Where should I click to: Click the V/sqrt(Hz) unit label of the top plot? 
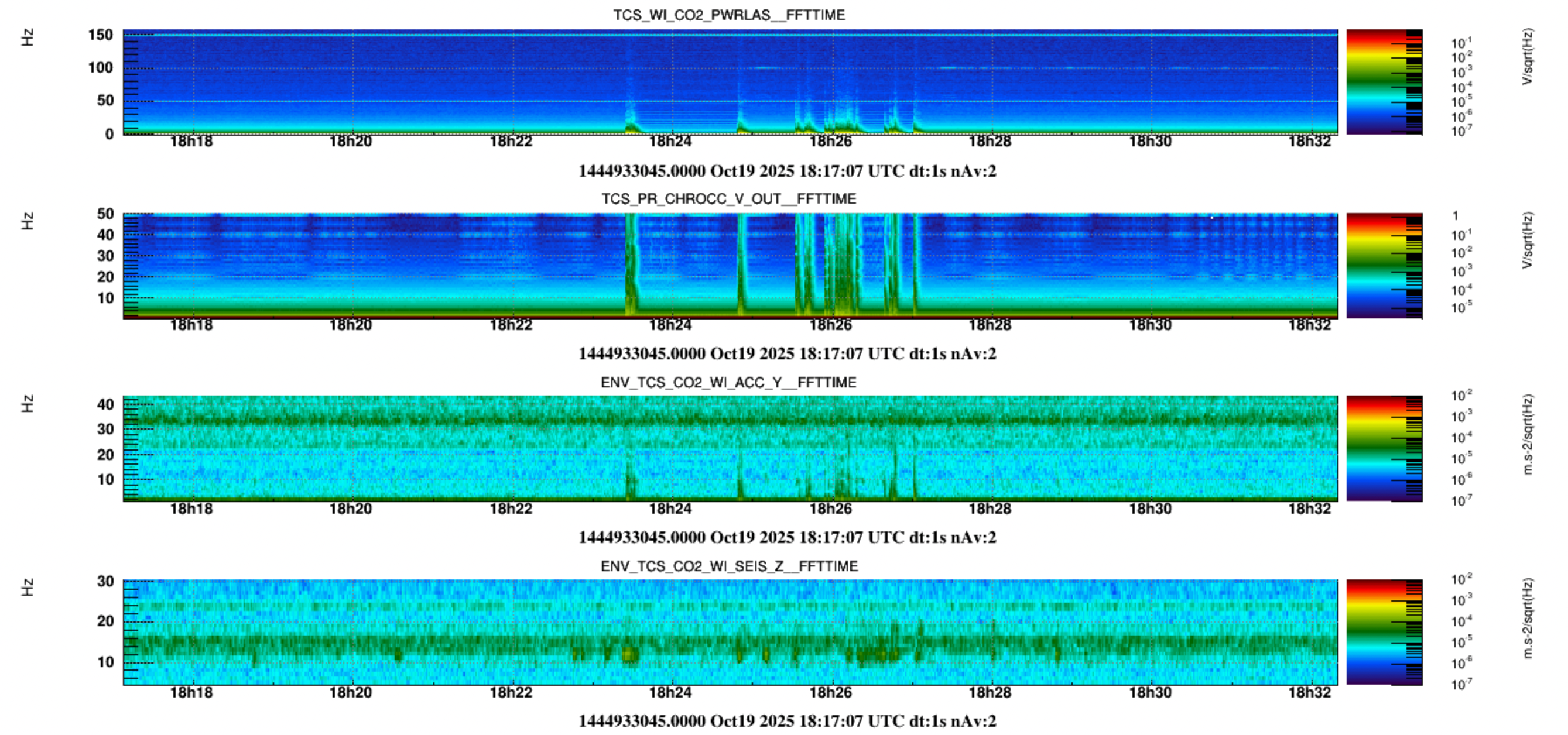coord(1526,57)
